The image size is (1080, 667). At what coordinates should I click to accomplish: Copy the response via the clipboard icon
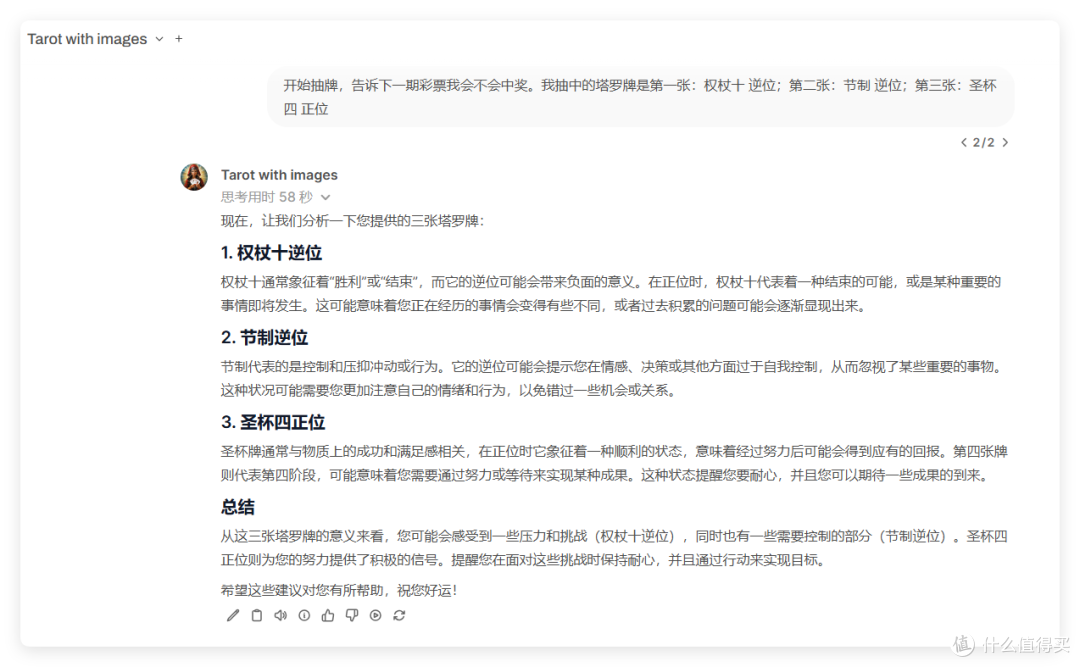pos(256,615)
